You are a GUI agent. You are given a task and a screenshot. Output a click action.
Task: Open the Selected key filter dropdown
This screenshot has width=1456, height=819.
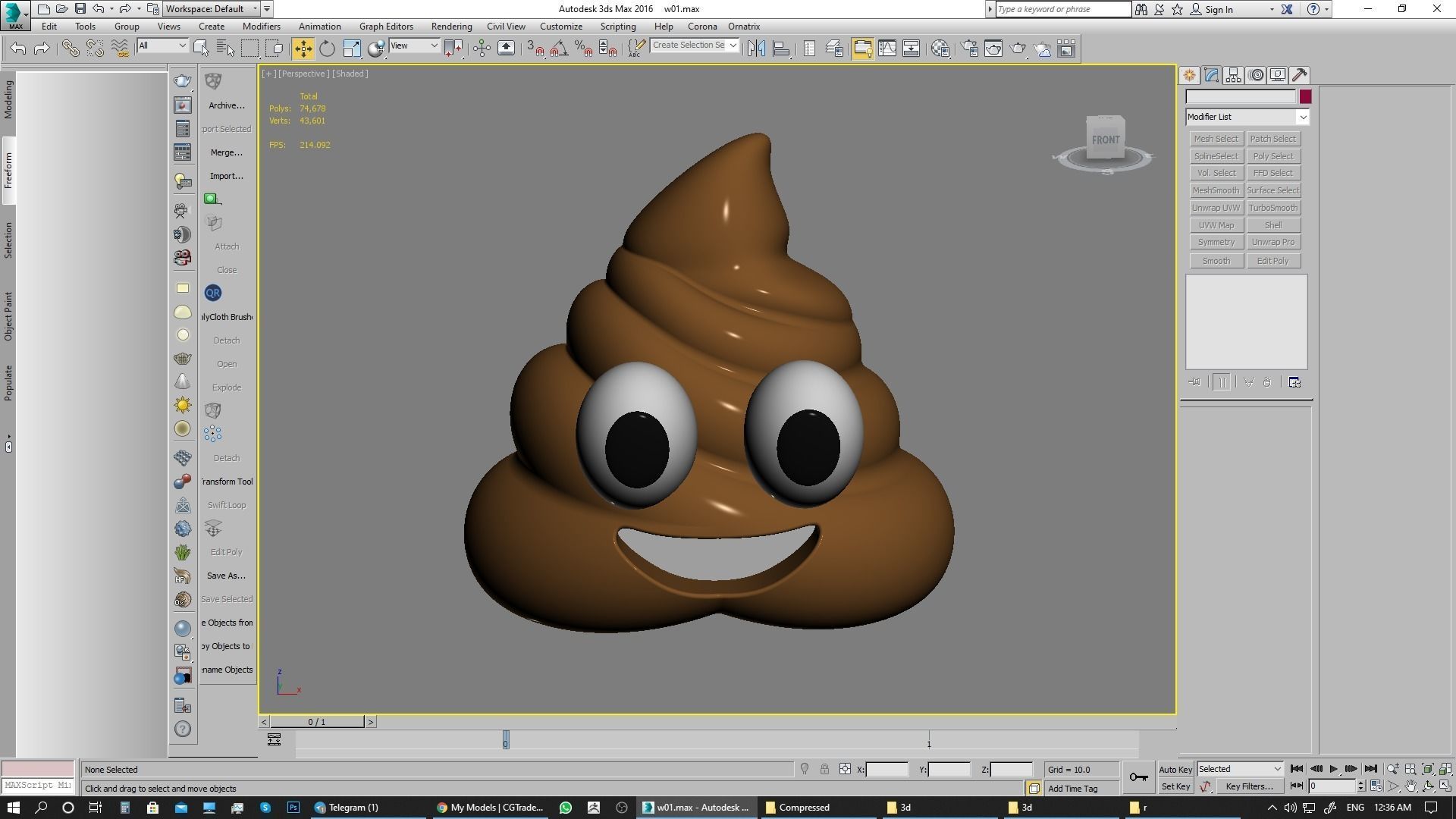pos(1239,769)
